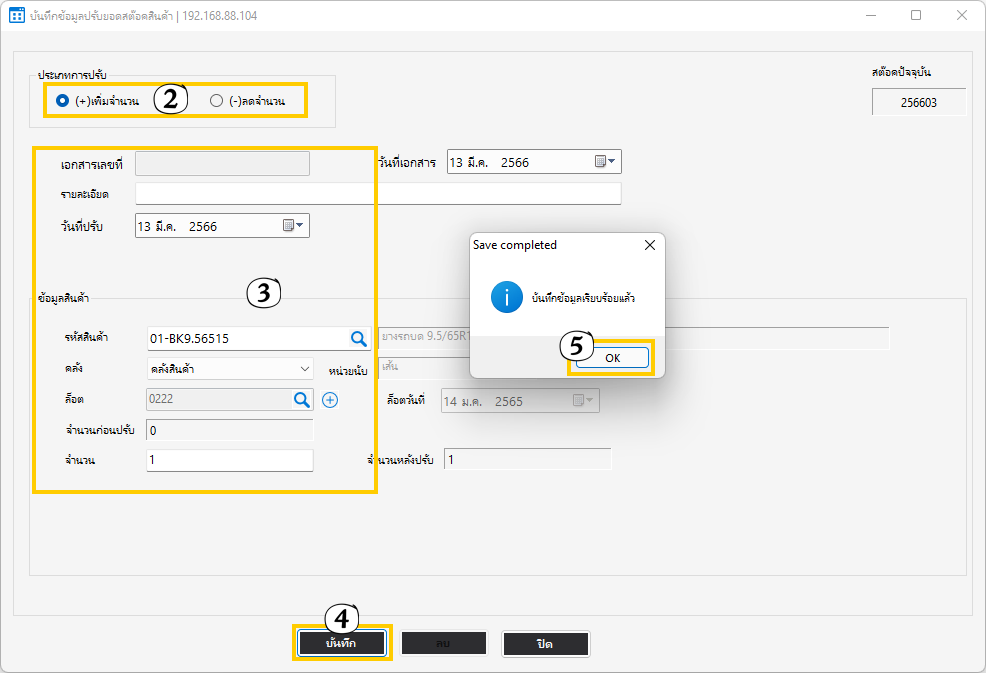Click the blue info icon in dialog
The height and width of the screenshot is (673, 986).
(x=506, y=297)
